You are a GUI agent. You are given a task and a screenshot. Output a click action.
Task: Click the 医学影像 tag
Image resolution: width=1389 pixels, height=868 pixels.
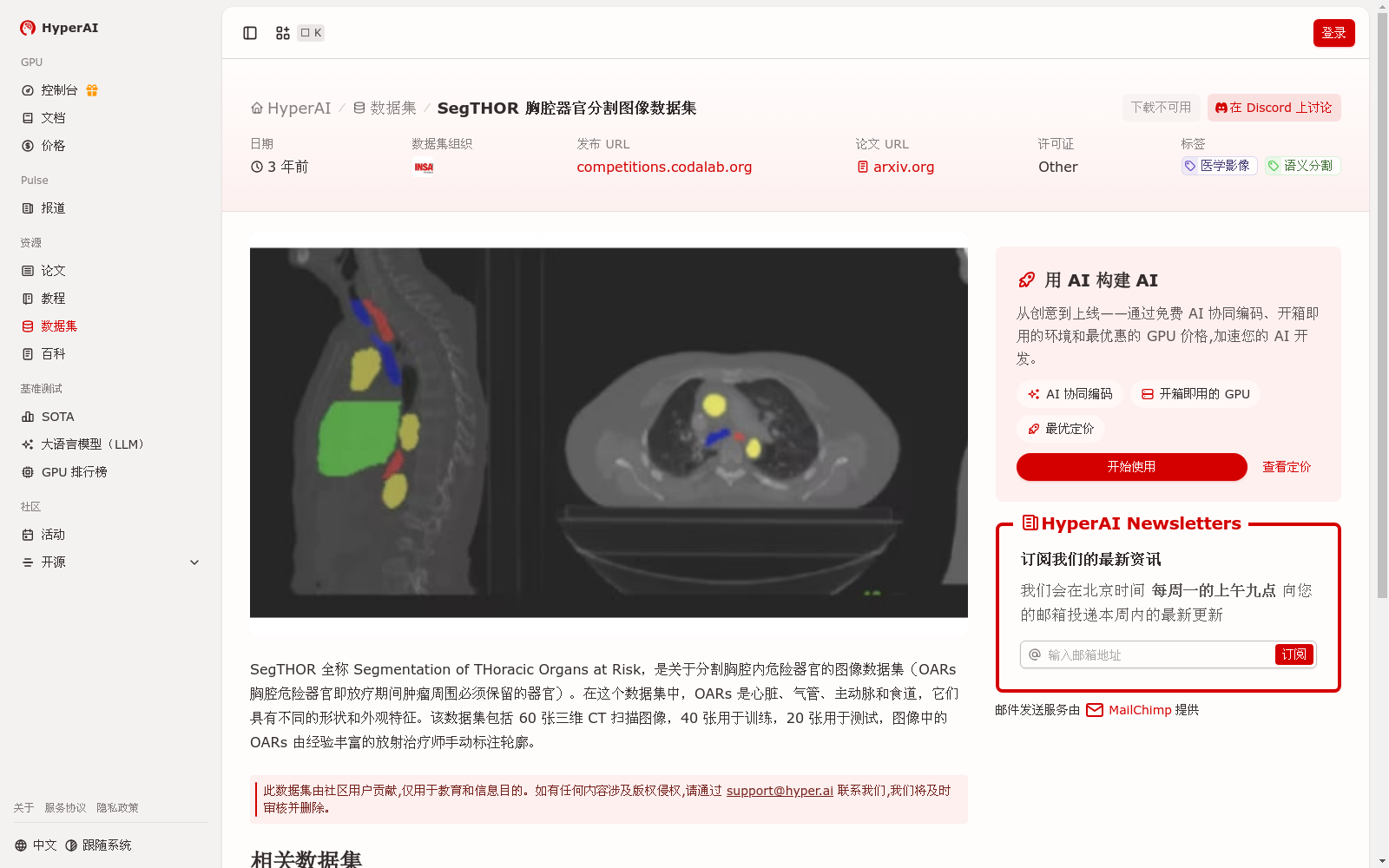pyautogui.click(x=1219, y=166)
